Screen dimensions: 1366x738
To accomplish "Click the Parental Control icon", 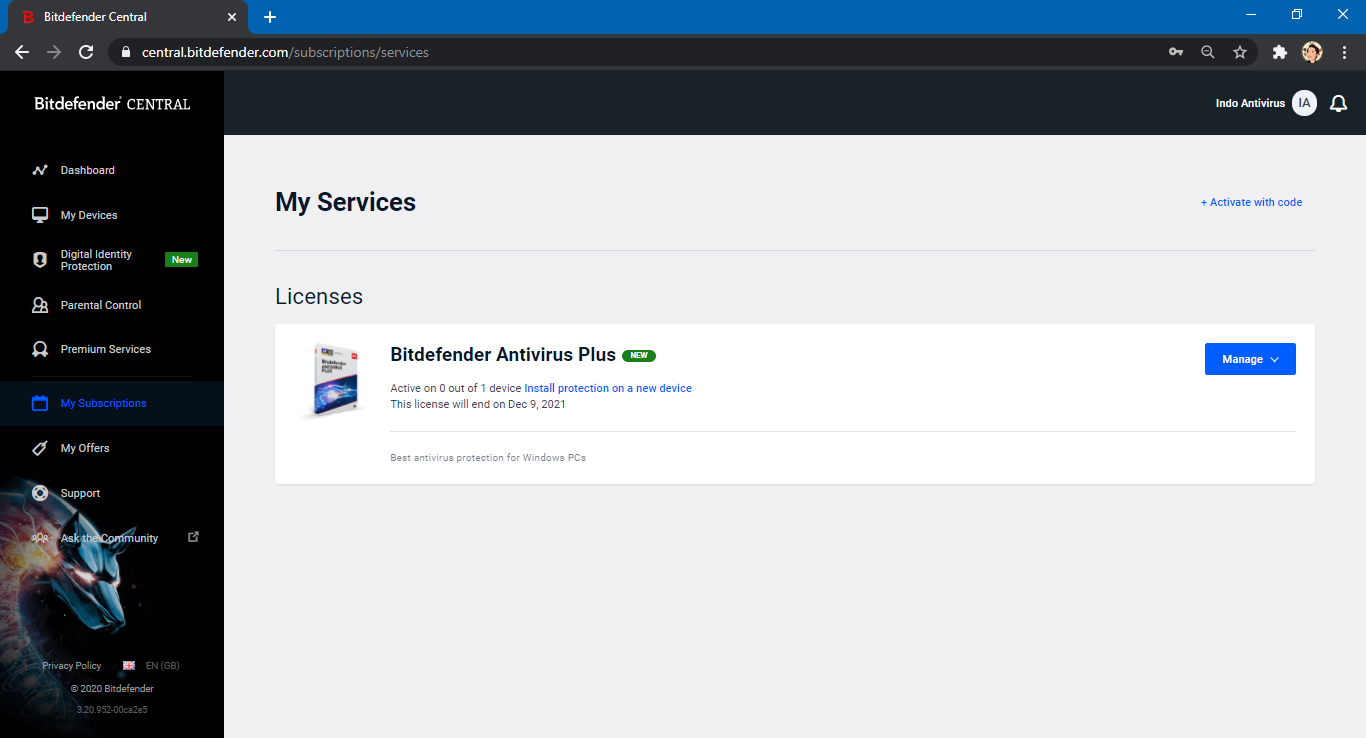I will pyautogui.click(x=40, y=305).
